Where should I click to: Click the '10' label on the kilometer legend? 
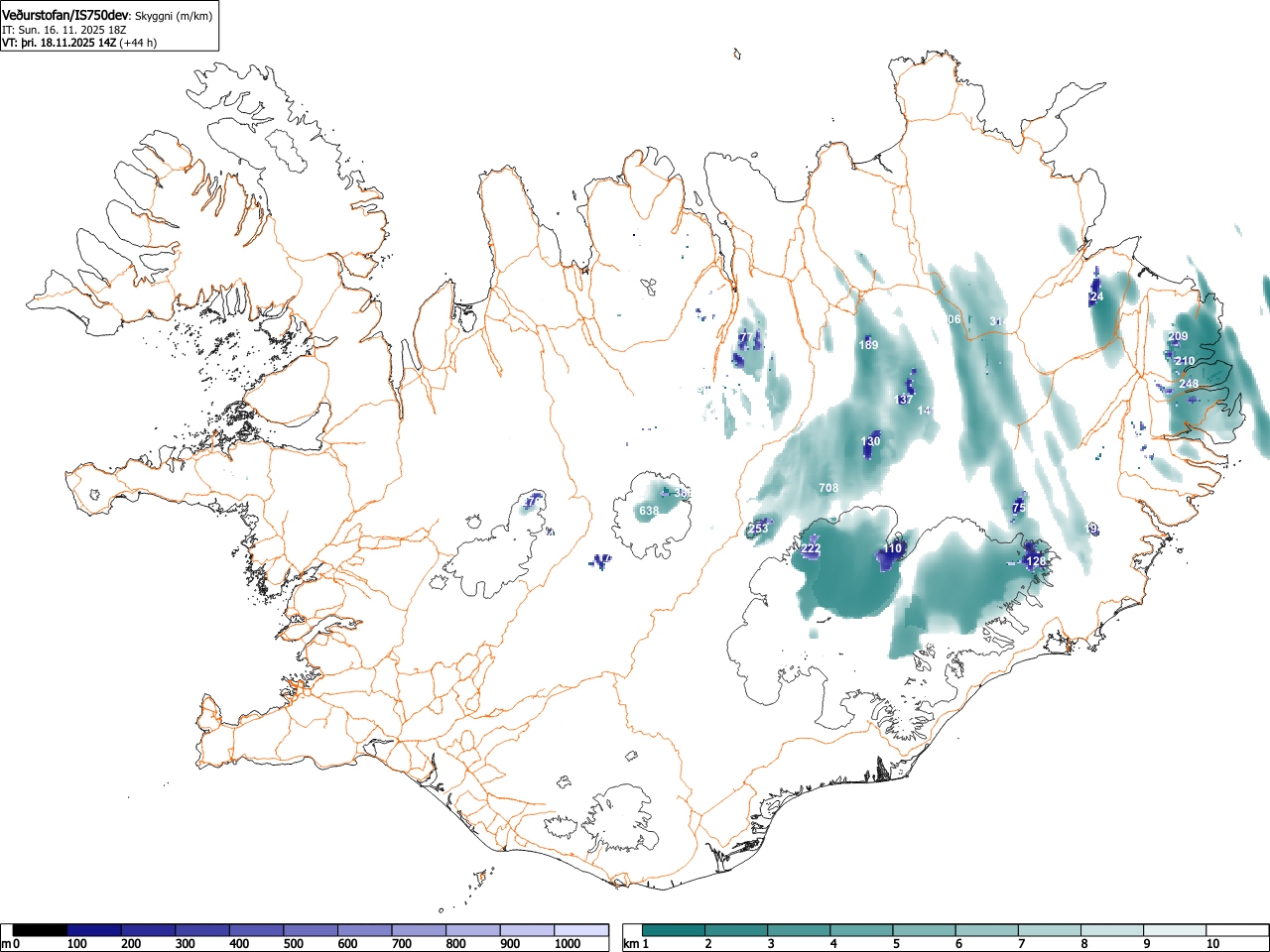(x=1212, y=944)
